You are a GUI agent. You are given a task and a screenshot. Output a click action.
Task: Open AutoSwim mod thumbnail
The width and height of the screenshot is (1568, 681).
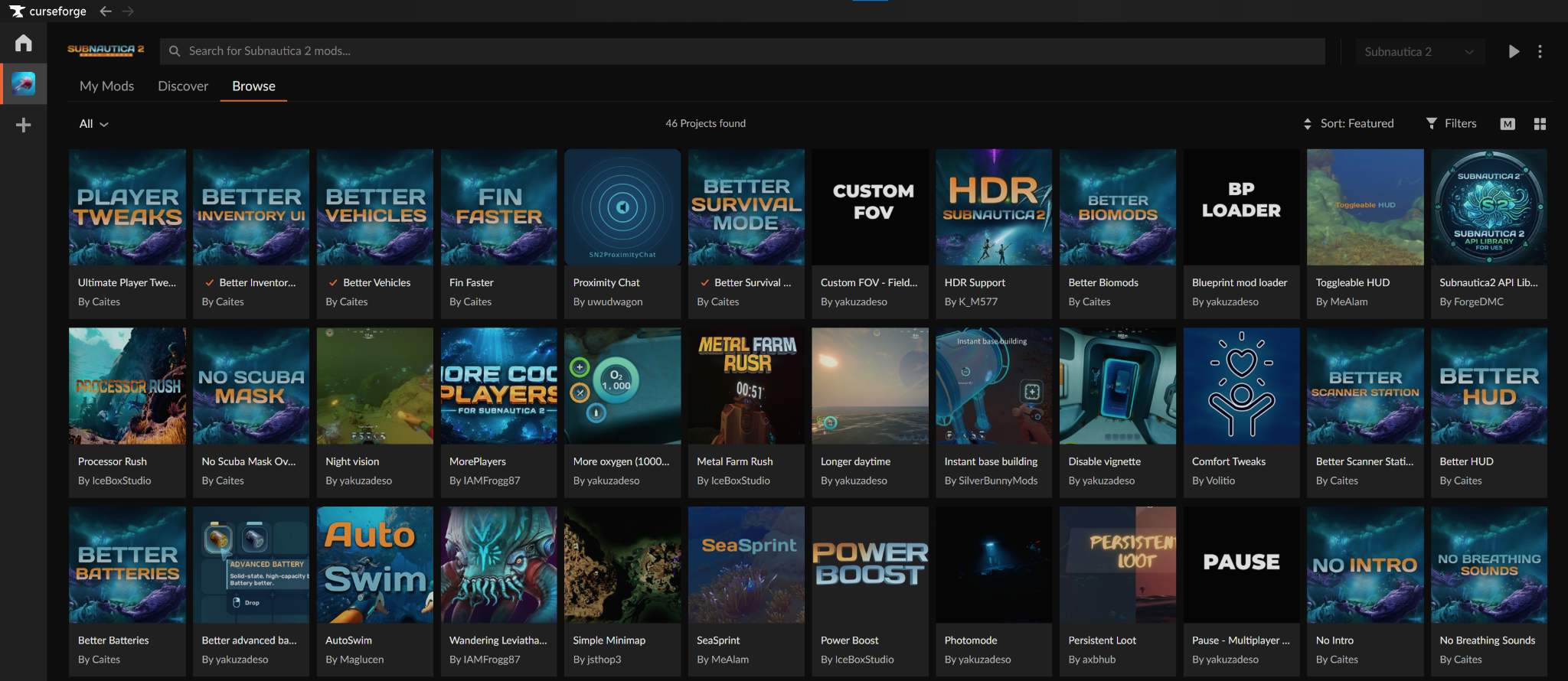pyautogui.click(x=375, y=565)
